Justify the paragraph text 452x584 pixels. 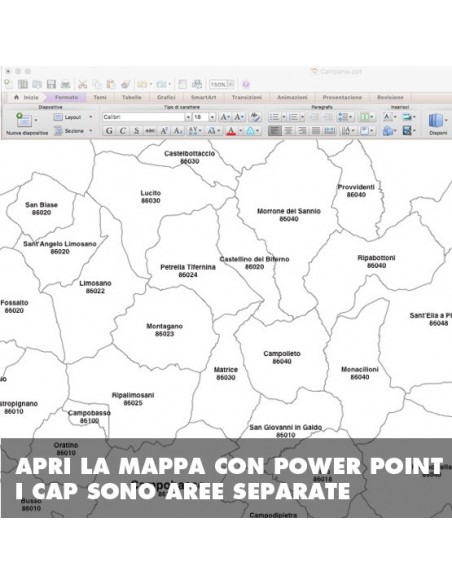[316, 131]
